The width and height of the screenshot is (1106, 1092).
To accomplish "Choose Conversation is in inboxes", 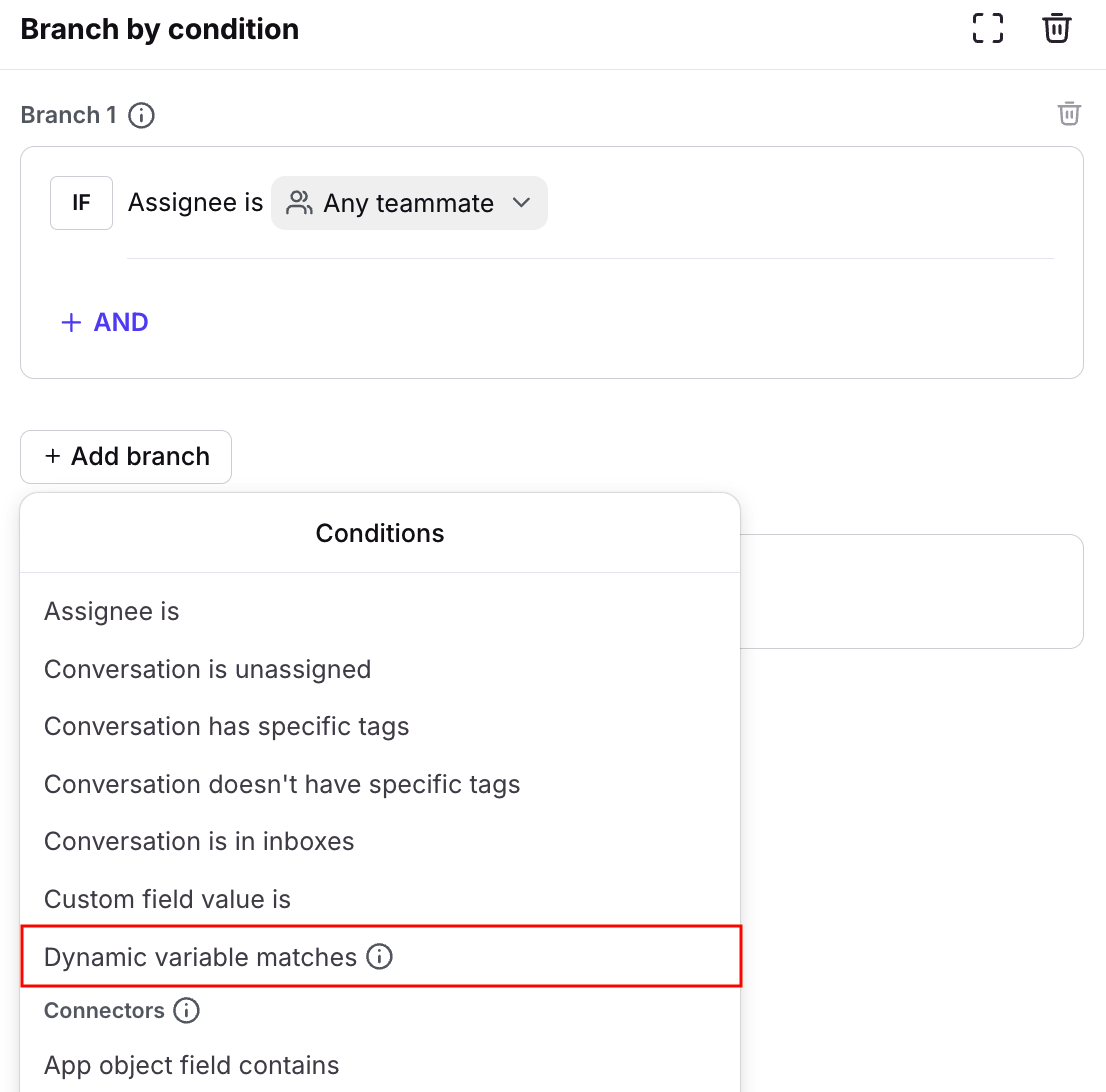I will (x=199, y=841).
